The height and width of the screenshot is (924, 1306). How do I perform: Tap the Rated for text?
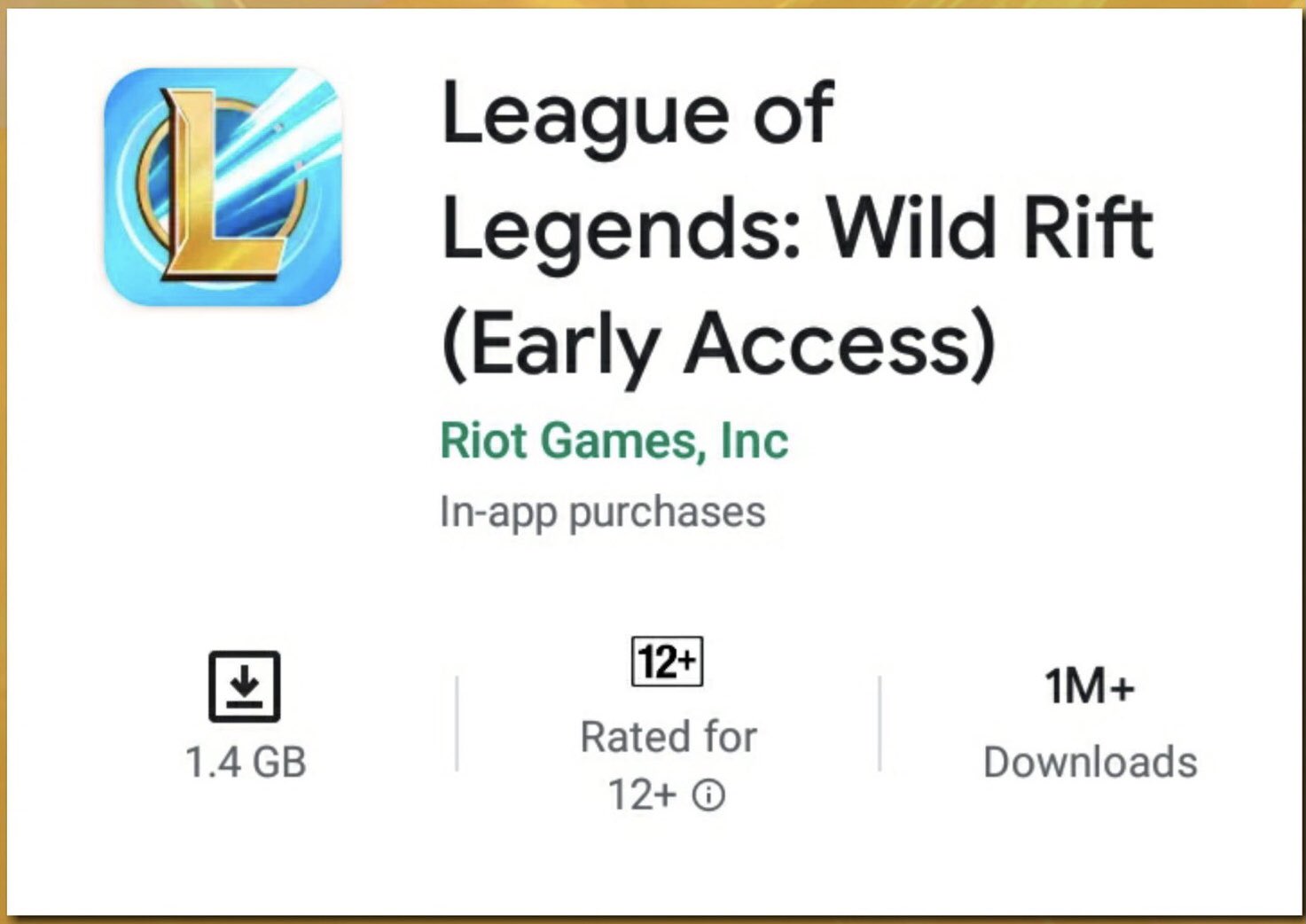(669, 737)
